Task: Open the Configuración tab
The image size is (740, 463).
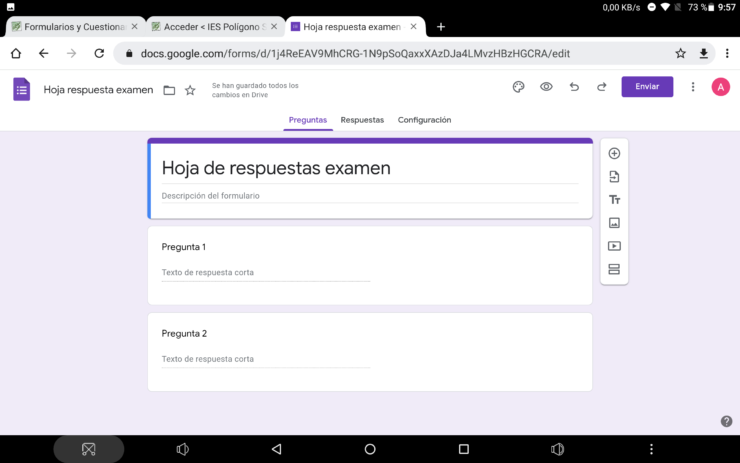Action: click(x=424, y=120)
